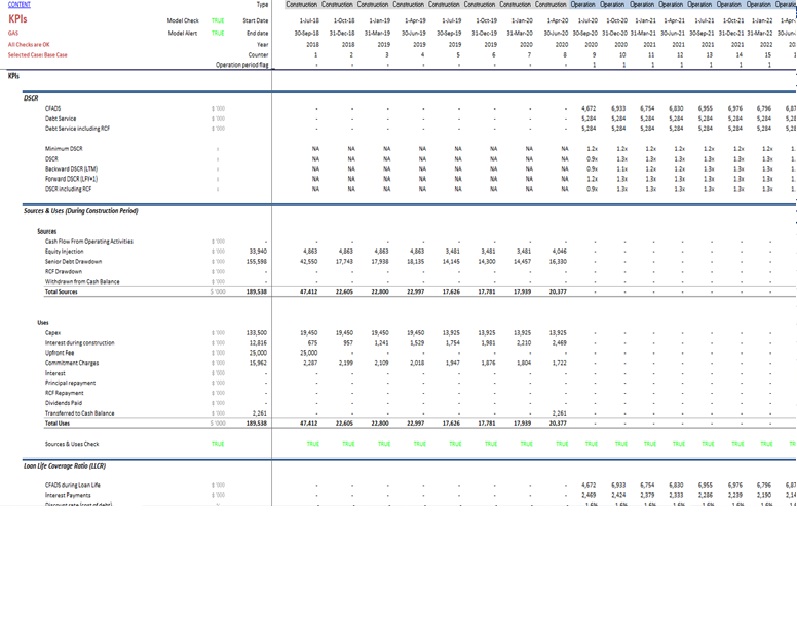Image resolution: width=797 pixels, height=637 pixels.
Task: Select Backward DSCR (LTM) label
Action: tap(72, 169)
